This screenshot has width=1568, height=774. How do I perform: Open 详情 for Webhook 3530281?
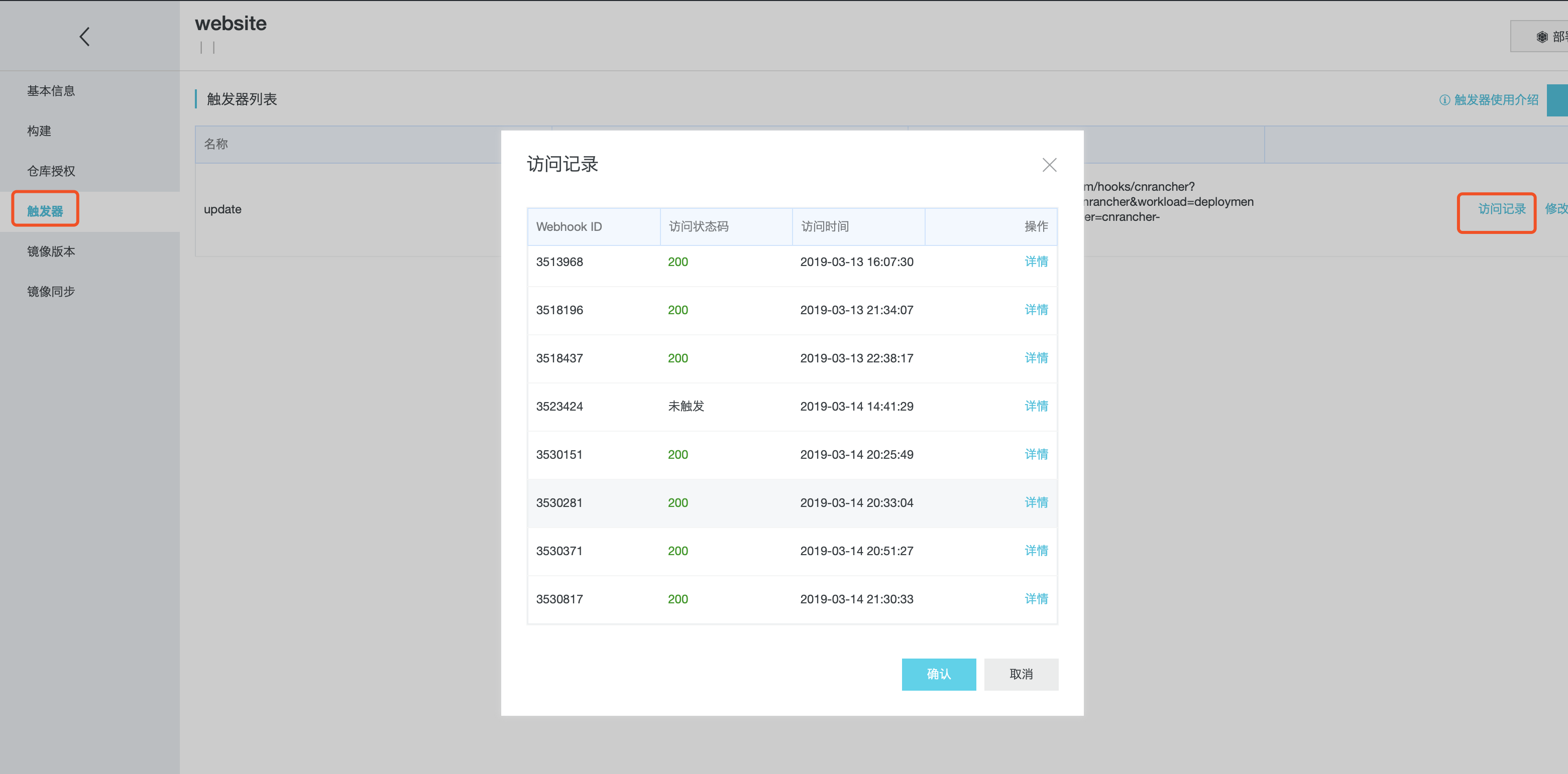pos(1036,502)
